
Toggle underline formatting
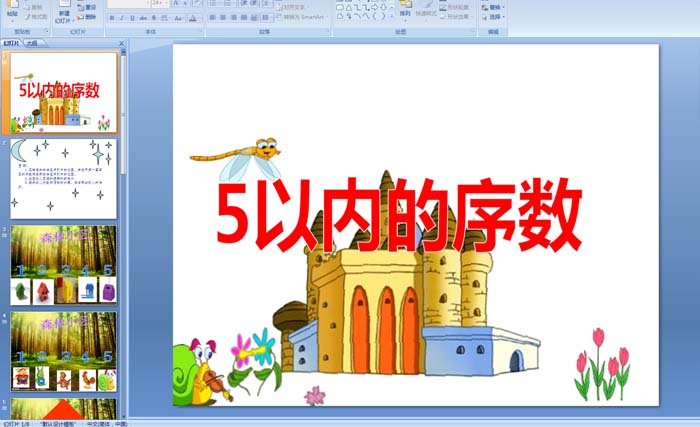tap(130, 18)
